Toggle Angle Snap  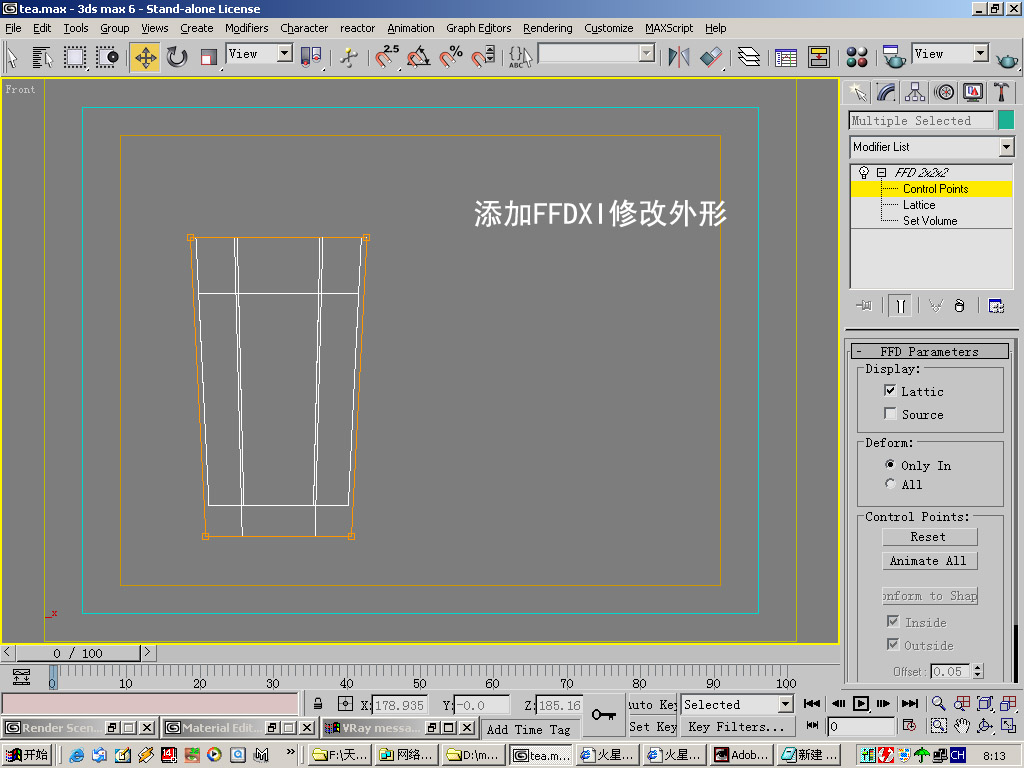point(419,57)
